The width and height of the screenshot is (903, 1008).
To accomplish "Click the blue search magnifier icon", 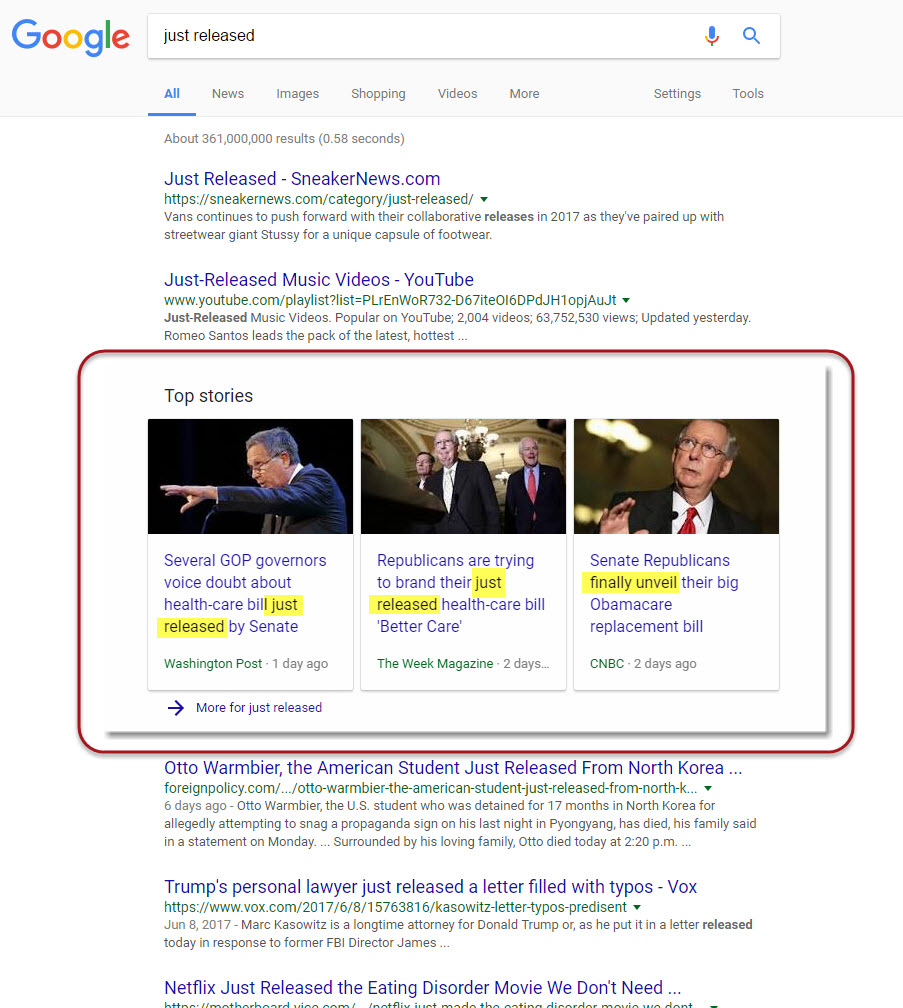I will 751,35.
